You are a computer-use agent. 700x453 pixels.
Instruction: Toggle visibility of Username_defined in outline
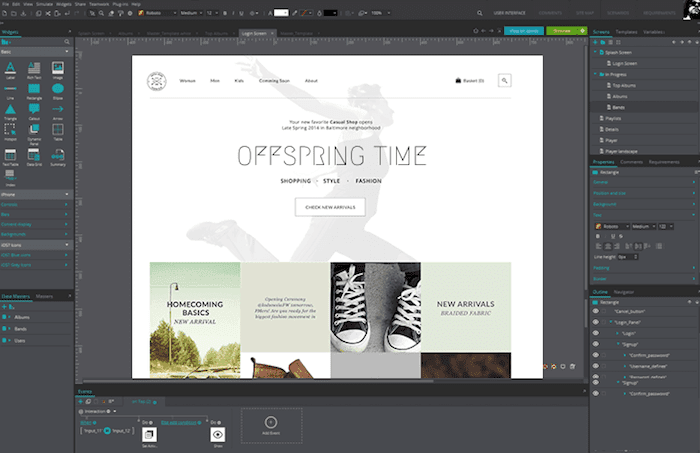pyautogui.click(x=596, y=366)
